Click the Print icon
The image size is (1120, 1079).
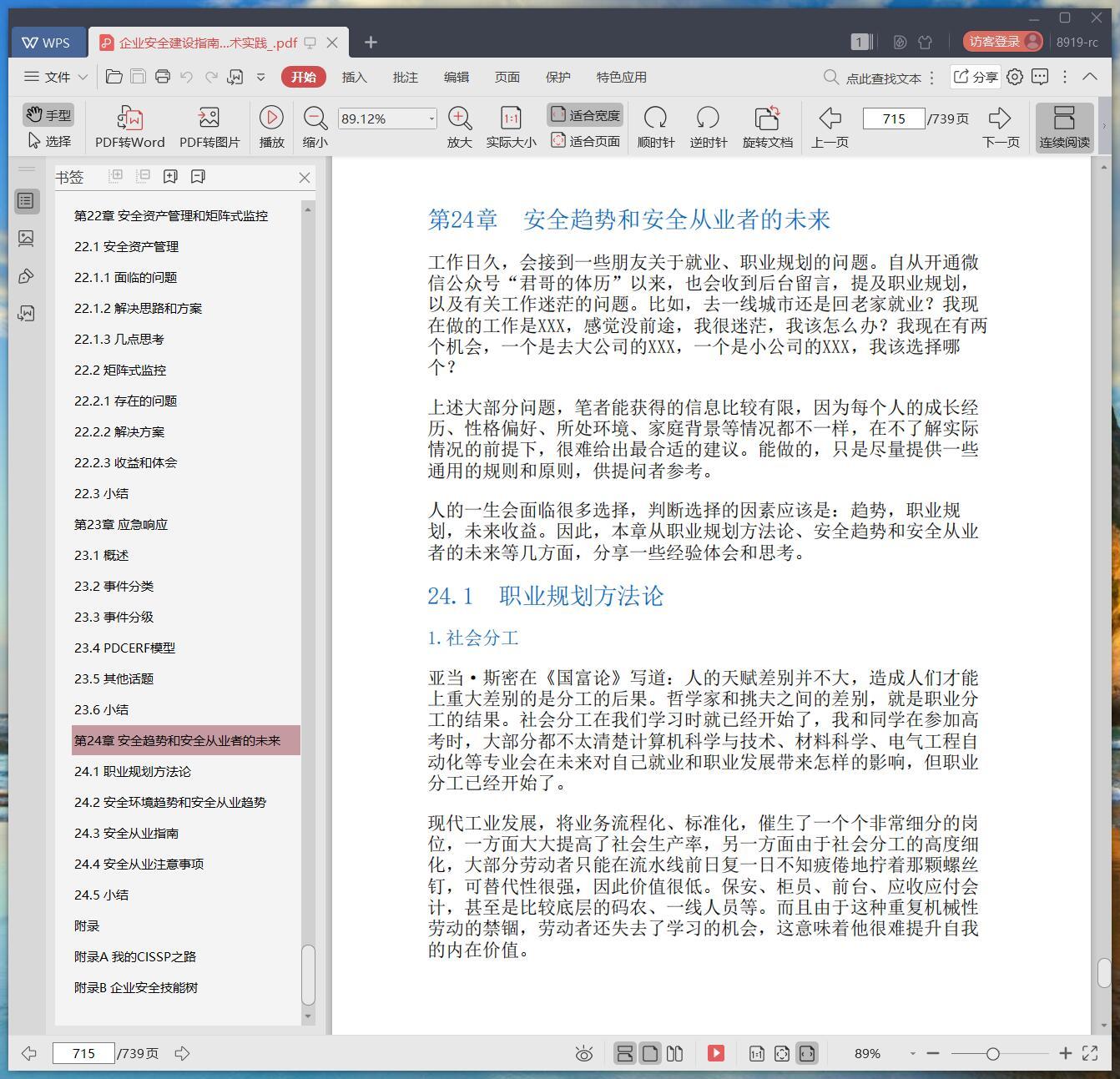point(163,77)
